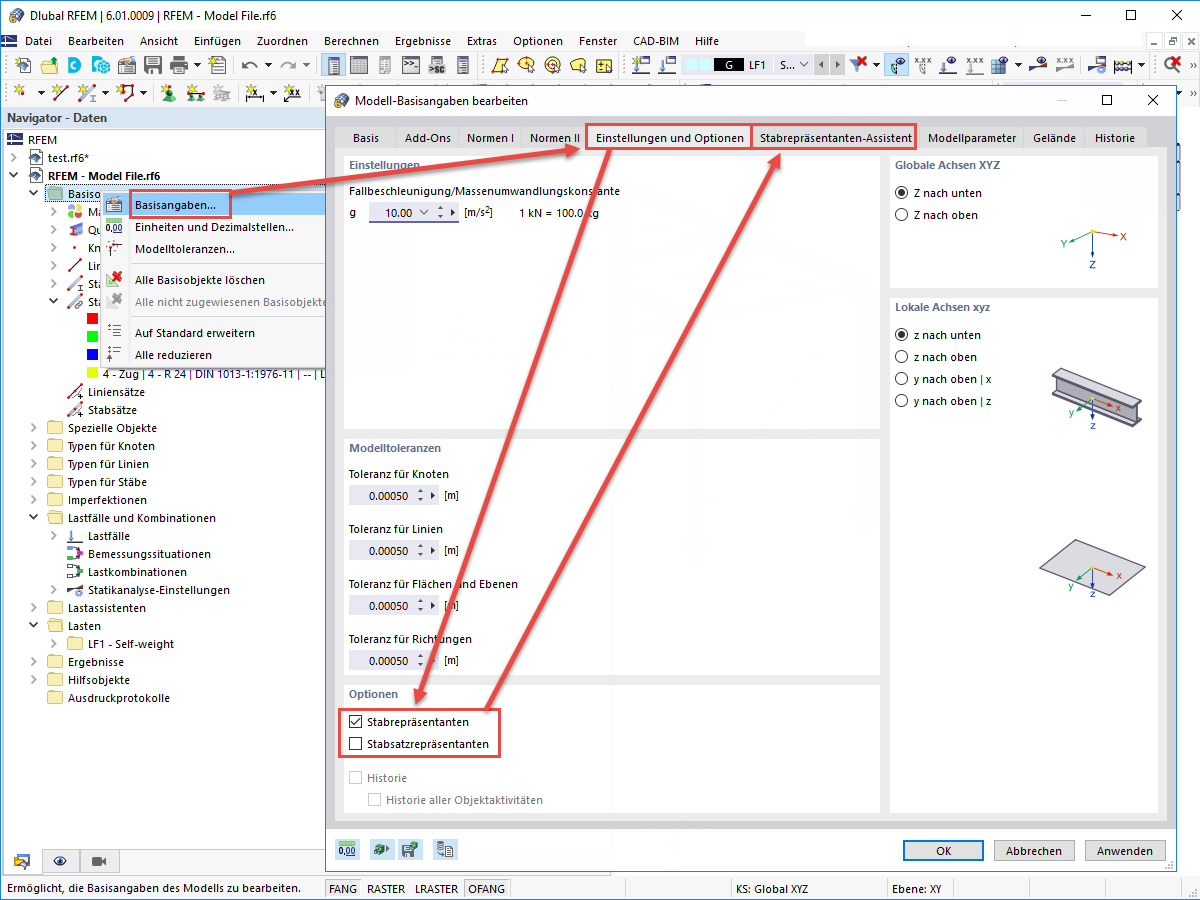Open Navigator Display eye tab
The image size is (1200, 900).
click(61, 861)
